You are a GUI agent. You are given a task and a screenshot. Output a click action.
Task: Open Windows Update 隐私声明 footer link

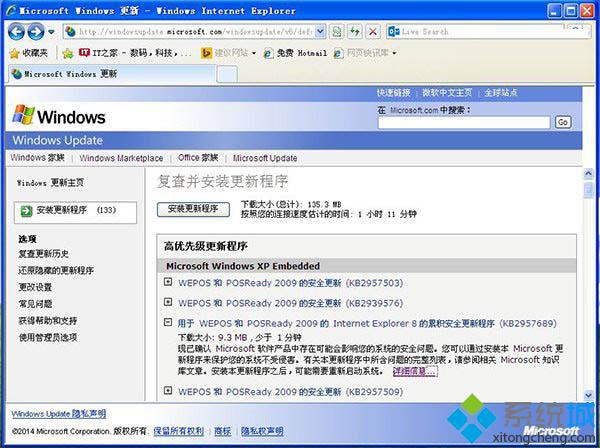tap(59, 414)
